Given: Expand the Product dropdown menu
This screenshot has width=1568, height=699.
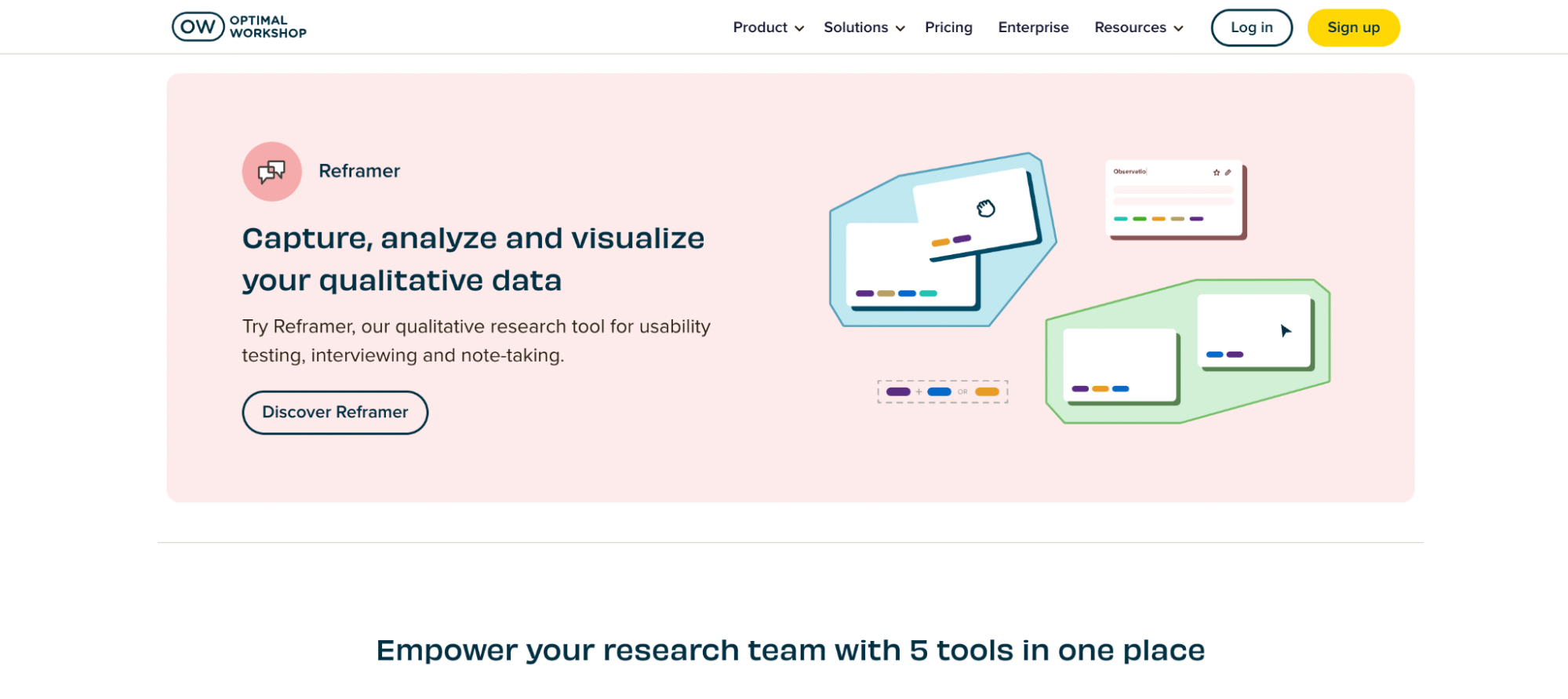Looking at the screenshot, I should point(768,27).
